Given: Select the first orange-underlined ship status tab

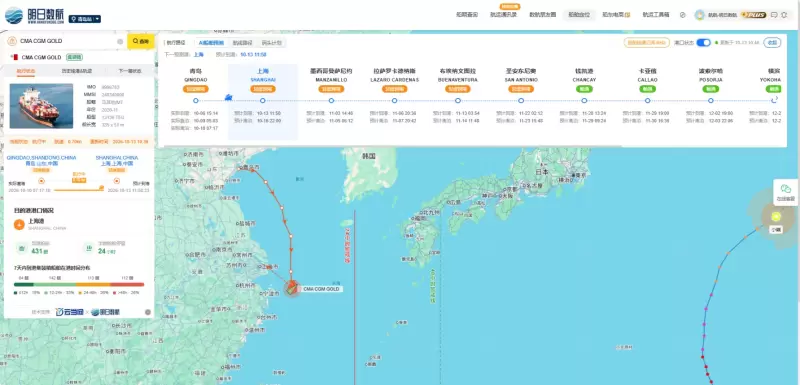Looking at the screenshot, I should point(26,71).
